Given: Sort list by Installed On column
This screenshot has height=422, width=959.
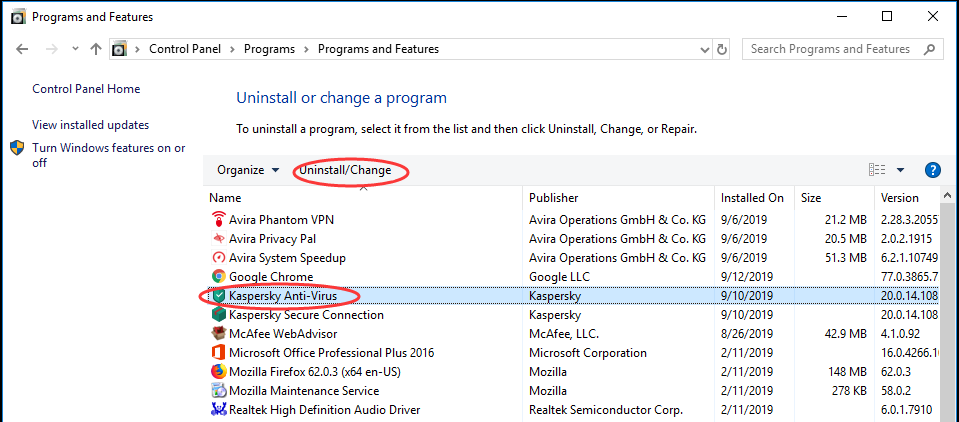Looking at the screenshot, I should point(755,198).
